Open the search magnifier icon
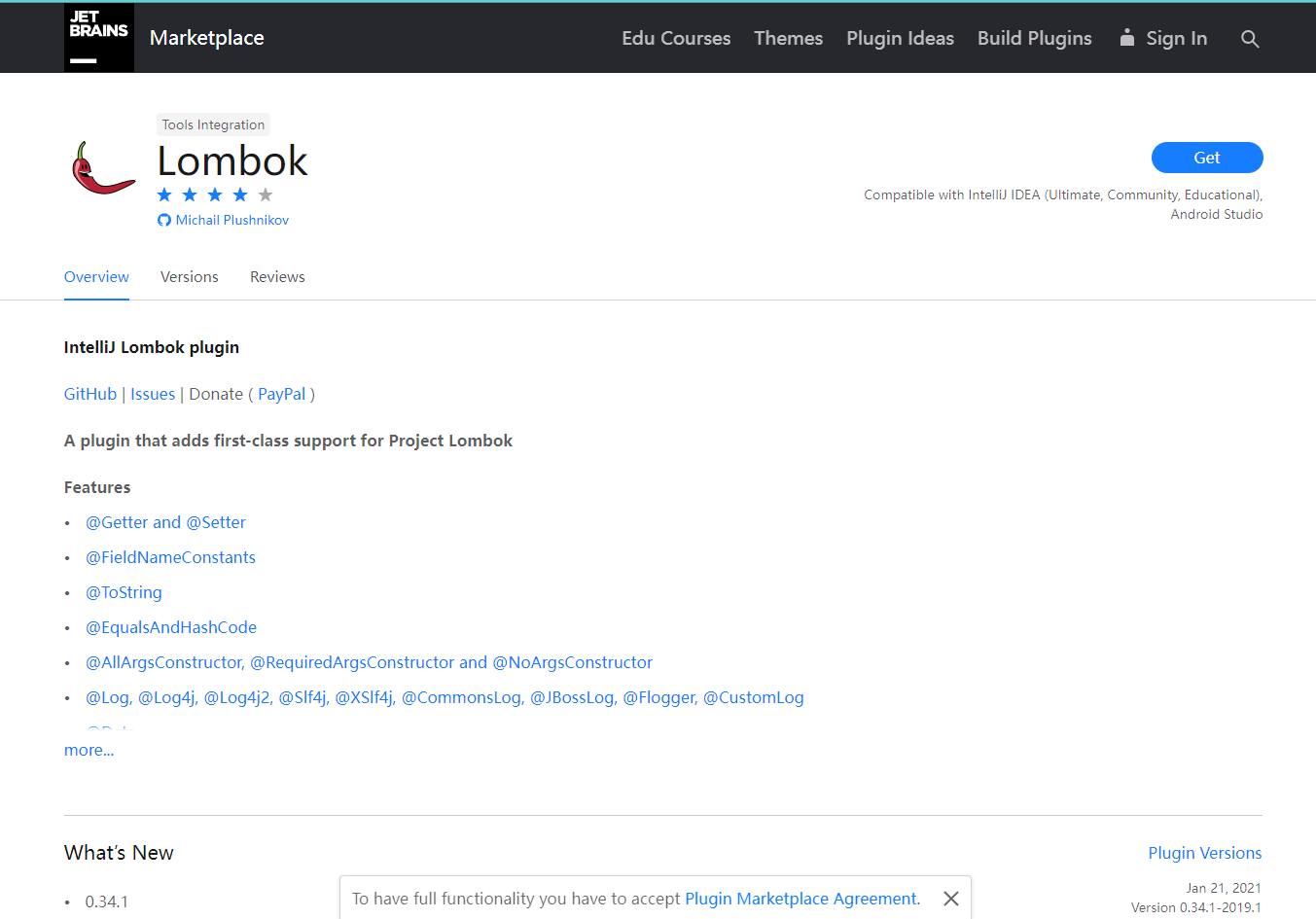The image size is (1316, 919). click(x=1250, y=39)
